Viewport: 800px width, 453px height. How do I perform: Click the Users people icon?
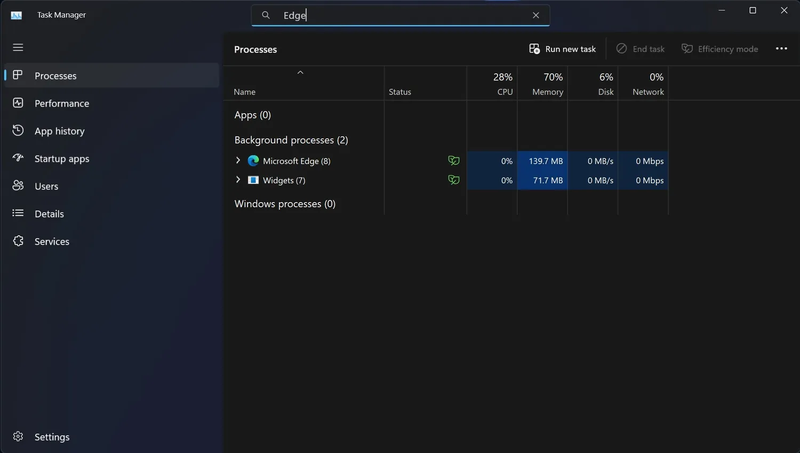pos(18,185)
